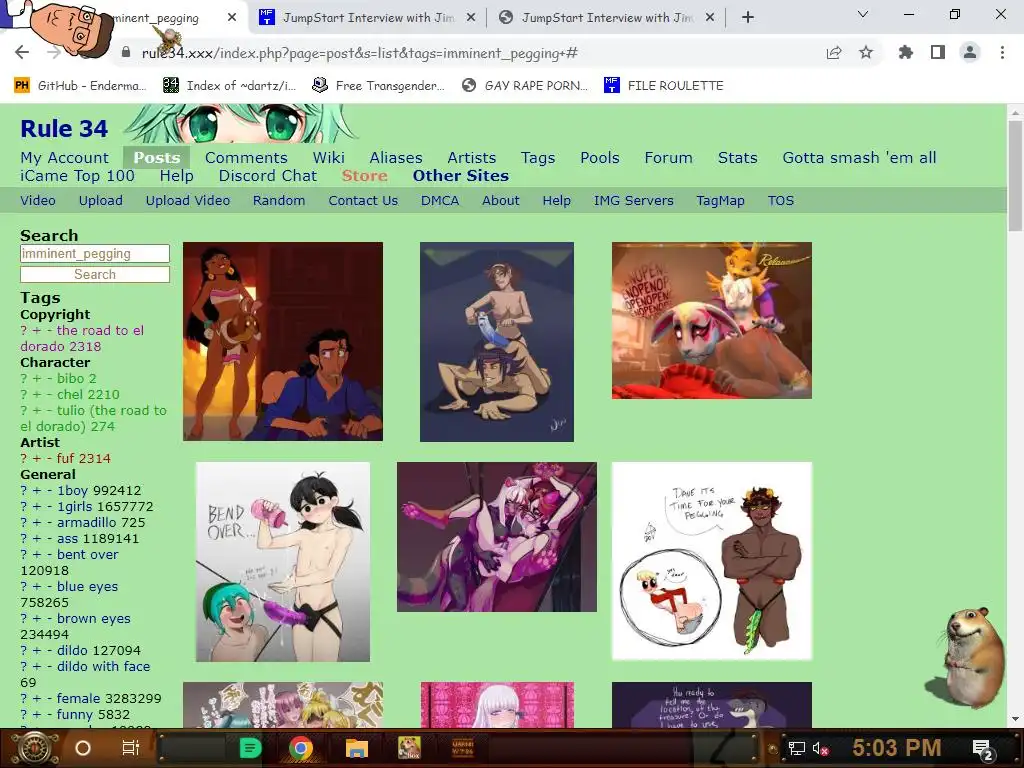Open the Tags navigation link

tap(538, 157)
